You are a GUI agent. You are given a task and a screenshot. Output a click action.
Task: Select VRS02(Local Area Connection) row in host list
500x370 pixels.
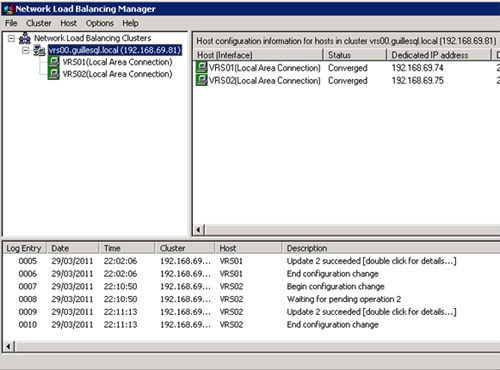[265, 80]
